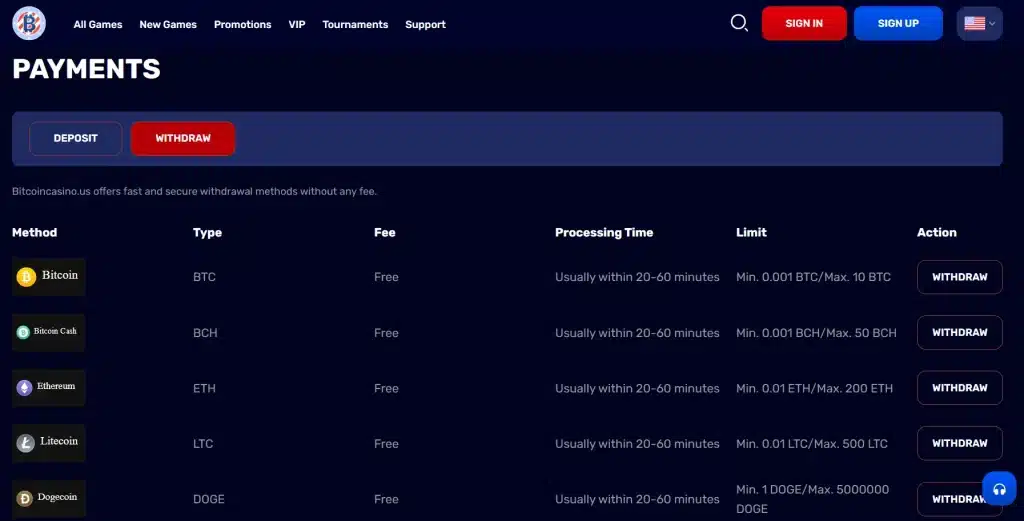The width and height of the screenshot is (1024, 521).
Task: Withdraw using the Litecoin row button
Action: (x=959, y=443)
